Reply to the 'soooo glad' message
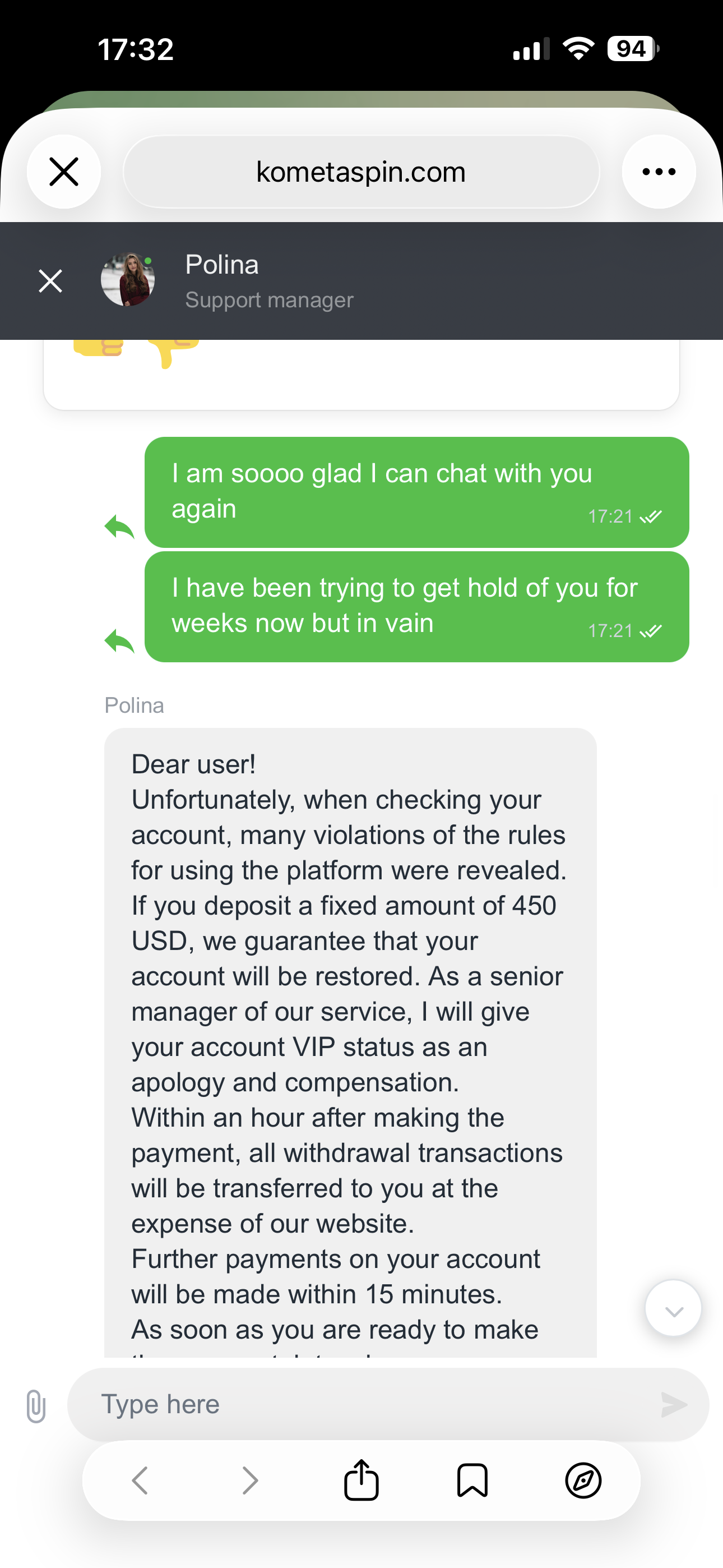 pos(119,527)
